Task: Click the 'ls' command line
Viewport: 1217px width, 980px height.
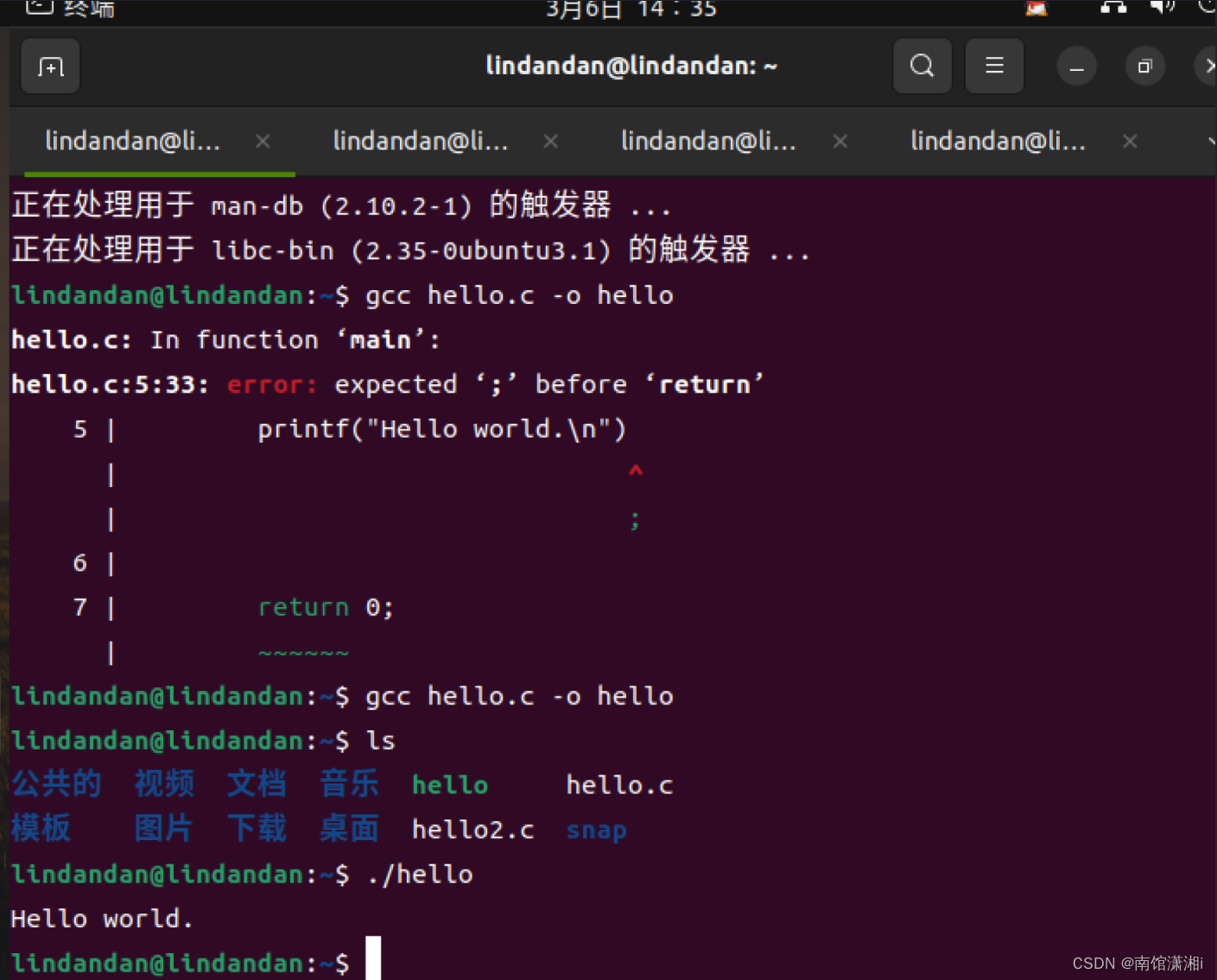Action: [x=381, y=741]
